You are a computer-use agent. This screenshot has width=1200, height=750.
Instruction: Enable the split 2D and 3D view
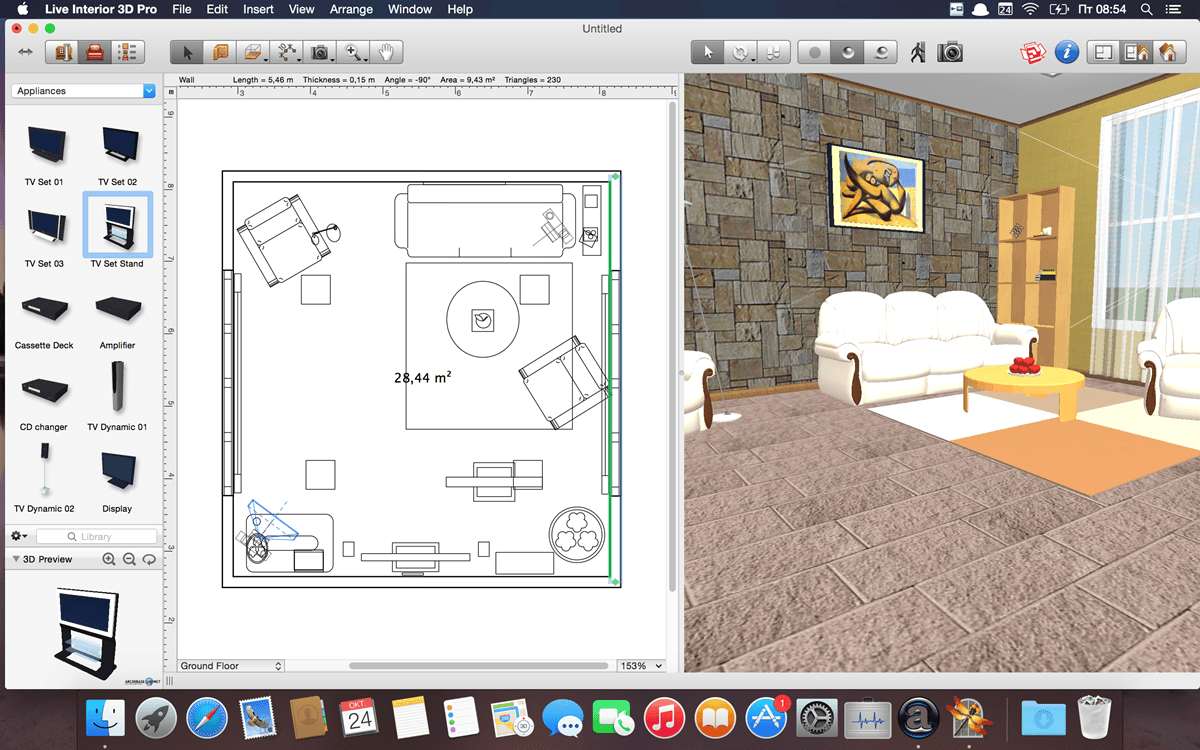1135,52
